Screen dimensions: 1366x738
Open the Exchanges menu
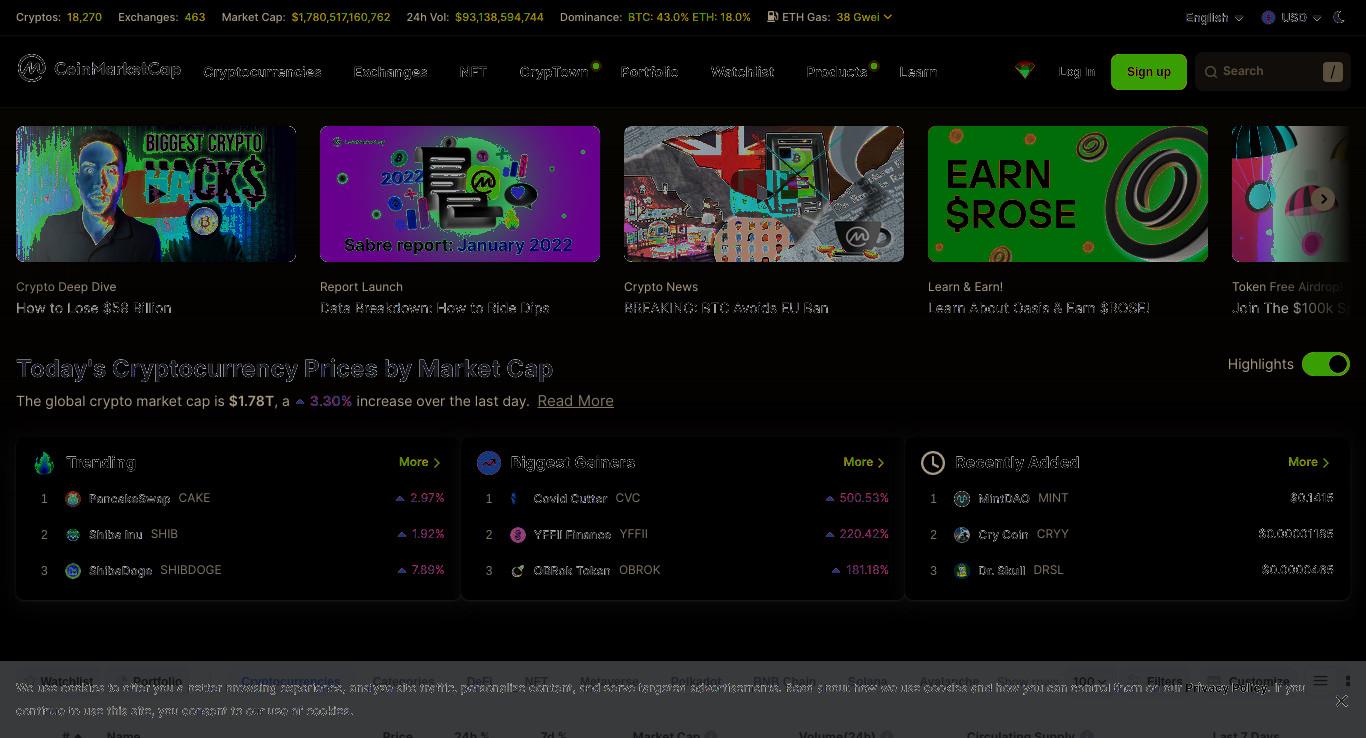coord(390,72)
